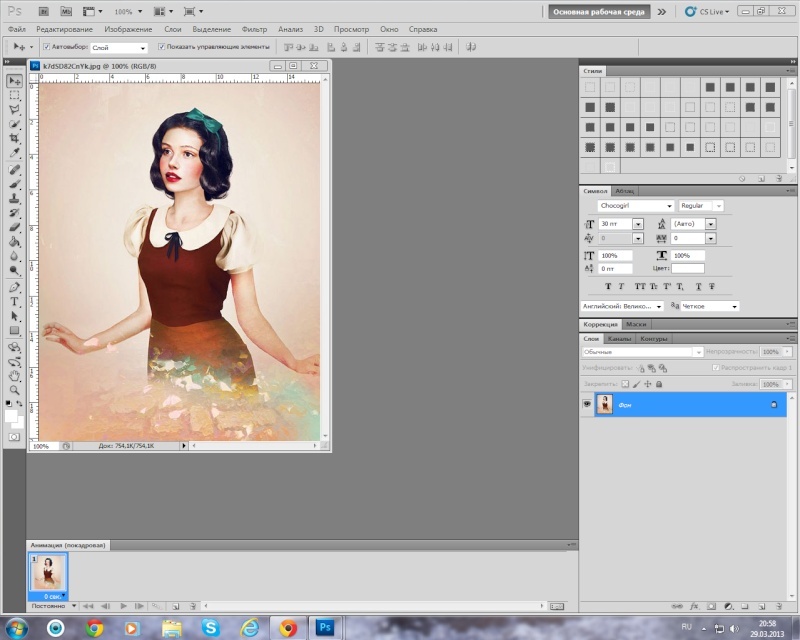Select the Rectangle shape tool

pyautogui.click(x=14, y=330)
